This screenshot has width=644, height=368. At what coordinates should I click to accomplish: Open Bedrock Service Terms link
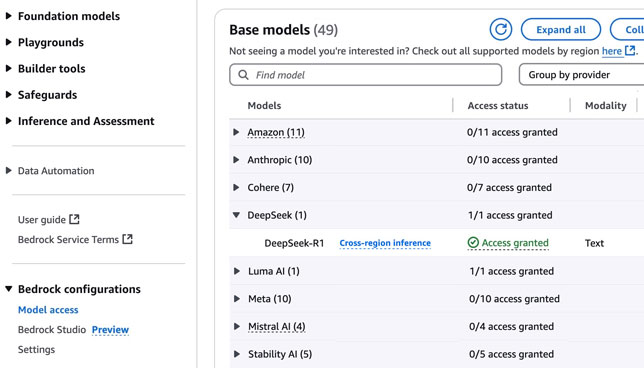68,239
